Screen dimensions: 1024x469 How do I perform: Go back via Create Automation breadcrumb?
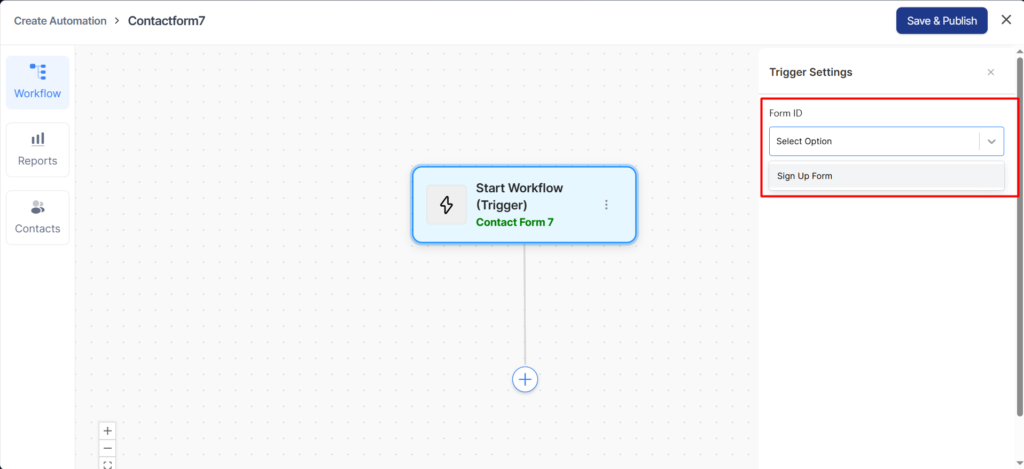click(60, 21)
